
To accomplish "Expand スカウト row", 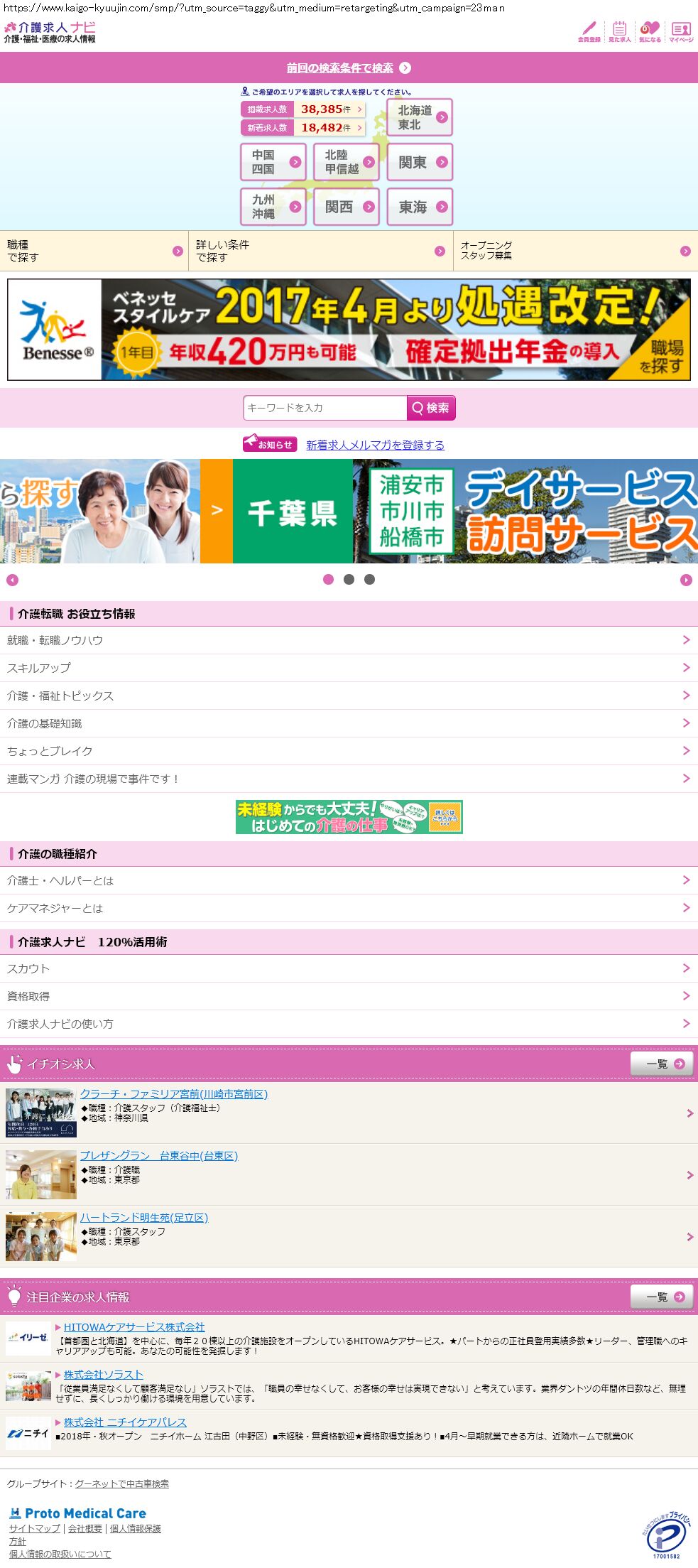I will pyautogui.click(x=349, y=968).
